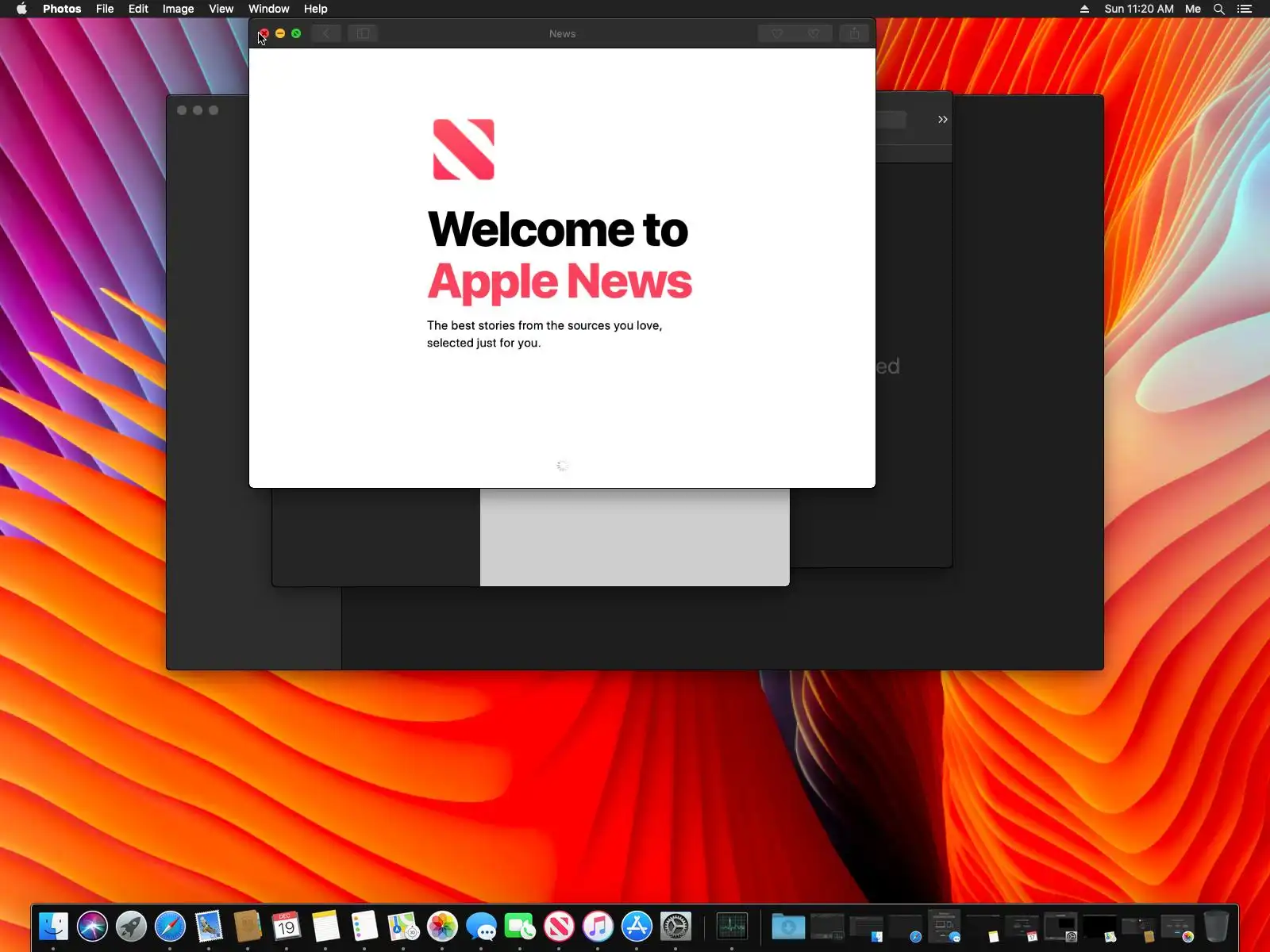1270x952 pixels.
Task: Toggle the News sidebar button
Action: [363, 33]
